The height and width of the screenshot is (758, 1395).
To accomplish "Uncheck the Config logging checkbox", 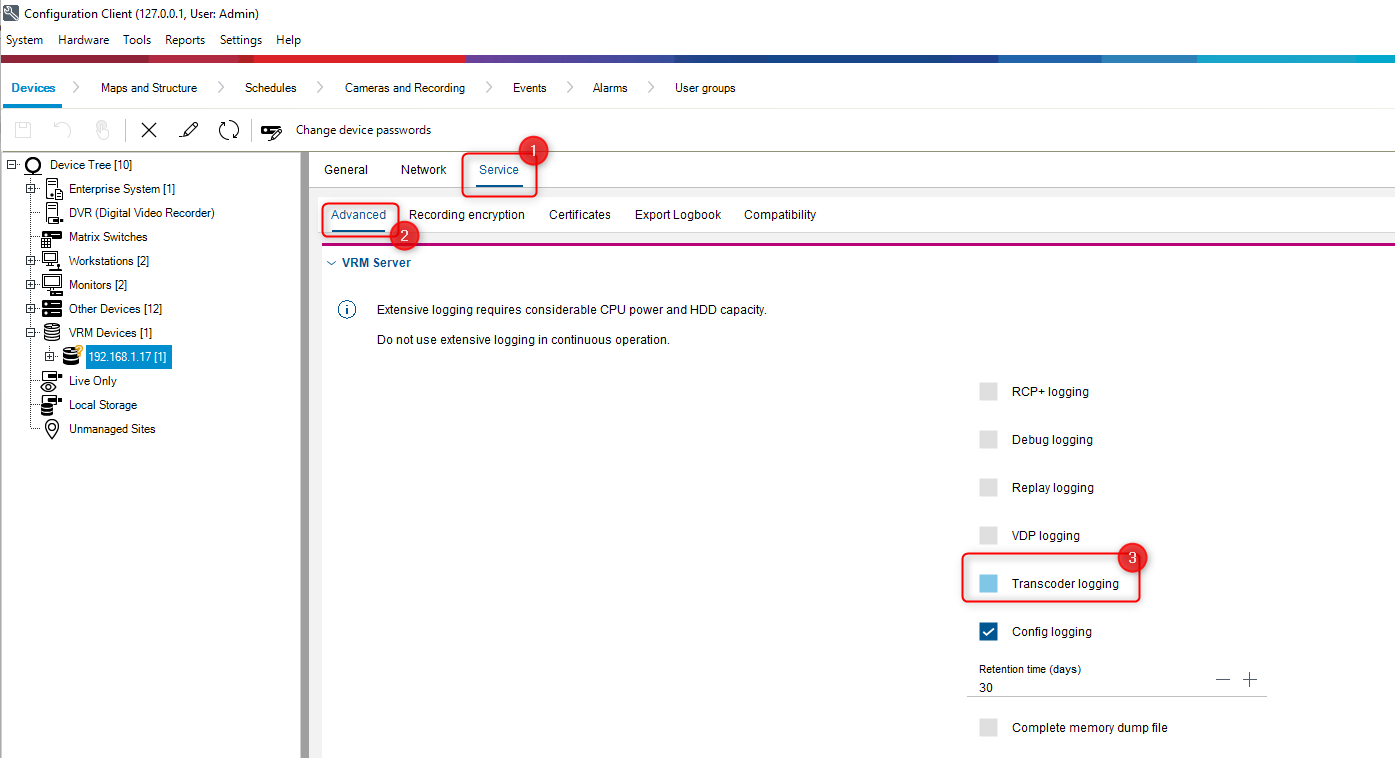I will click(989, 632).
